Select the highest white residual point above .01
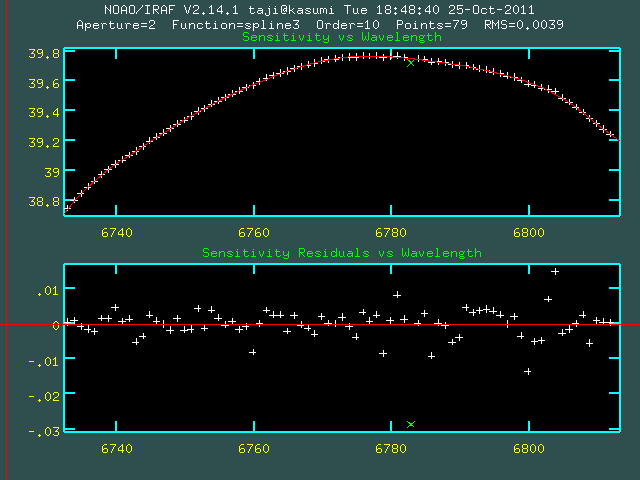The height and width of the screenshot is (480, 640). 555,271
